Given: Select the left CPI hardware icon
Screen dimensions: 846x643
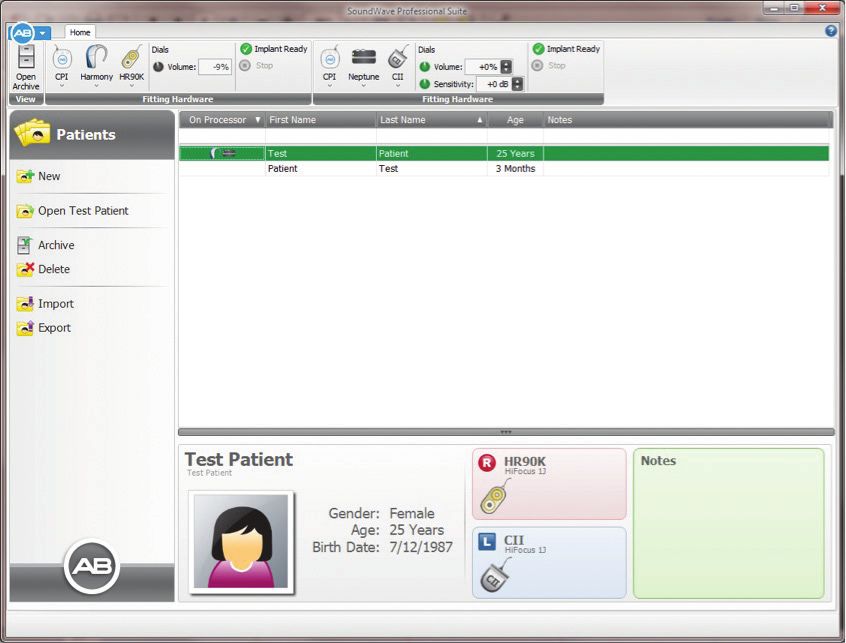Looking at the screenshot, I should point(62,59).
